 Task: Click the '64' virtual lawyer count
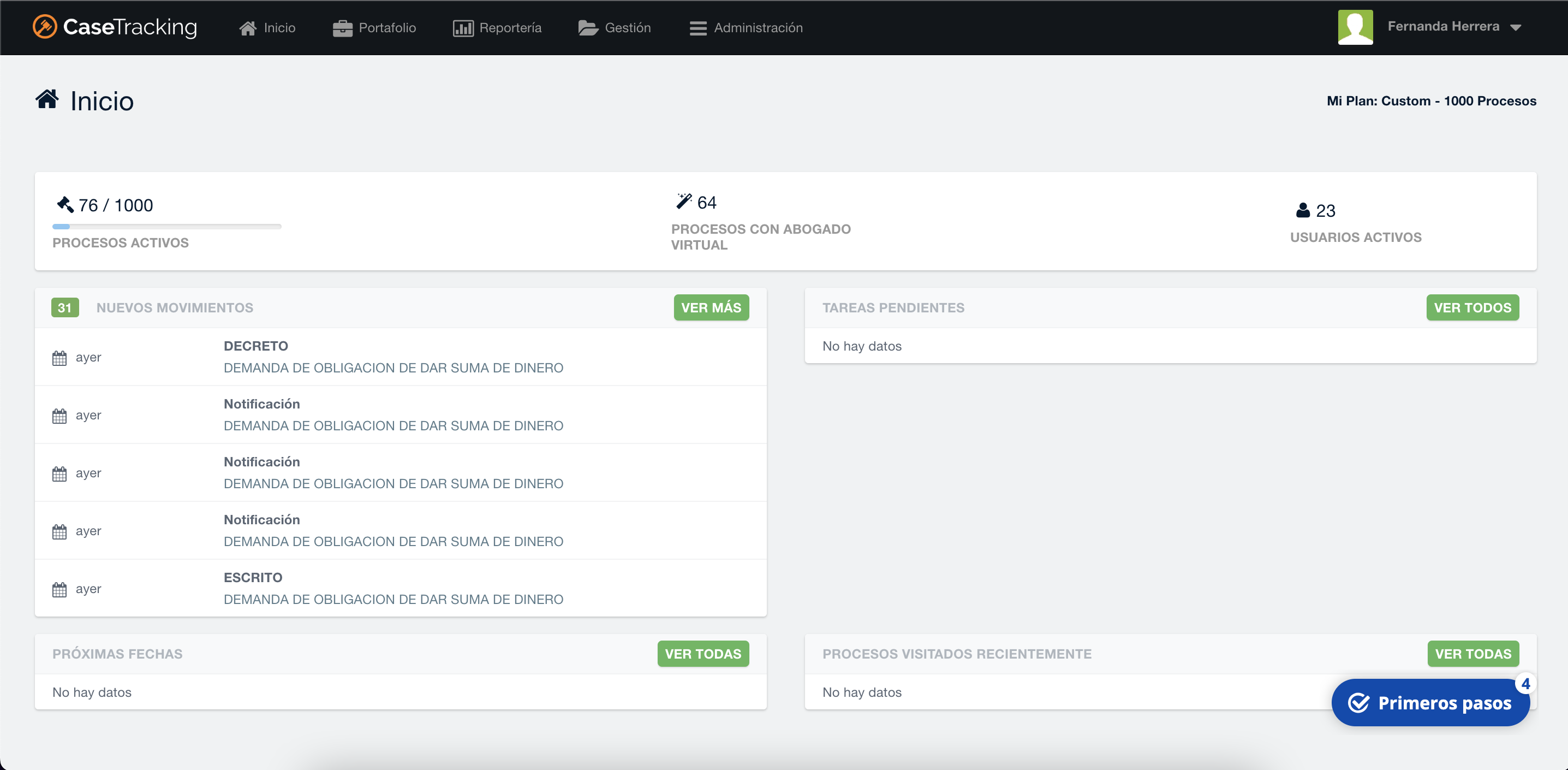point(707,202)
